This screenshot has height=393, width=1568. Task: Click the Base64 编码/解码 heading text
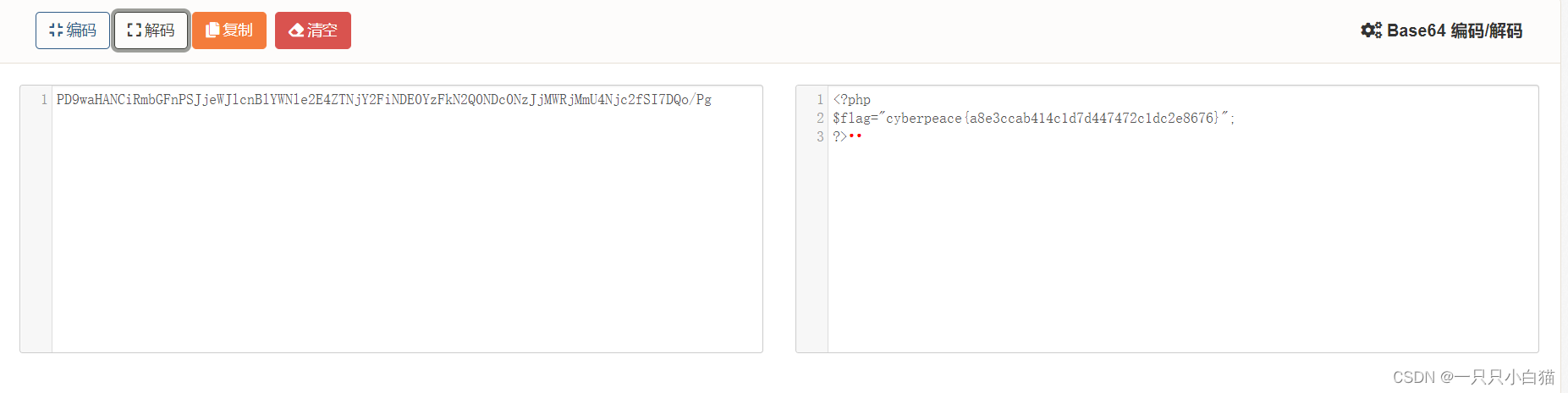coord(1454,30)
